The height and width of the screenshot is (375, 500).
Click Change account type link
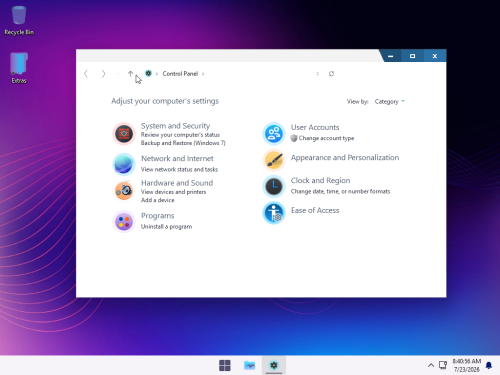(x=326, y=138)
